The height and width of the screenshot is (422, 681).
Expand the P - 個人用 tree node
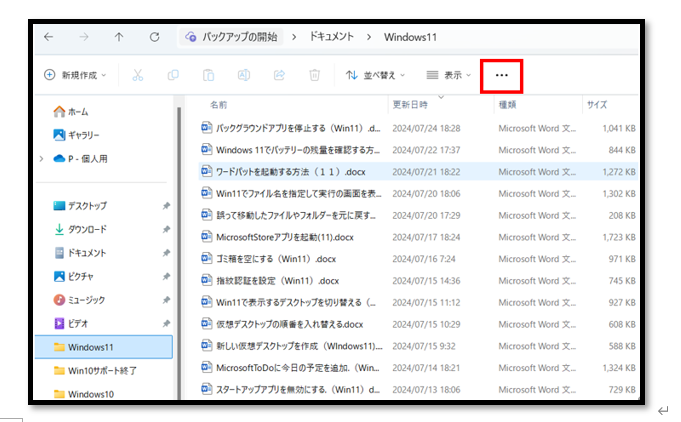click(x=42, y=159)
